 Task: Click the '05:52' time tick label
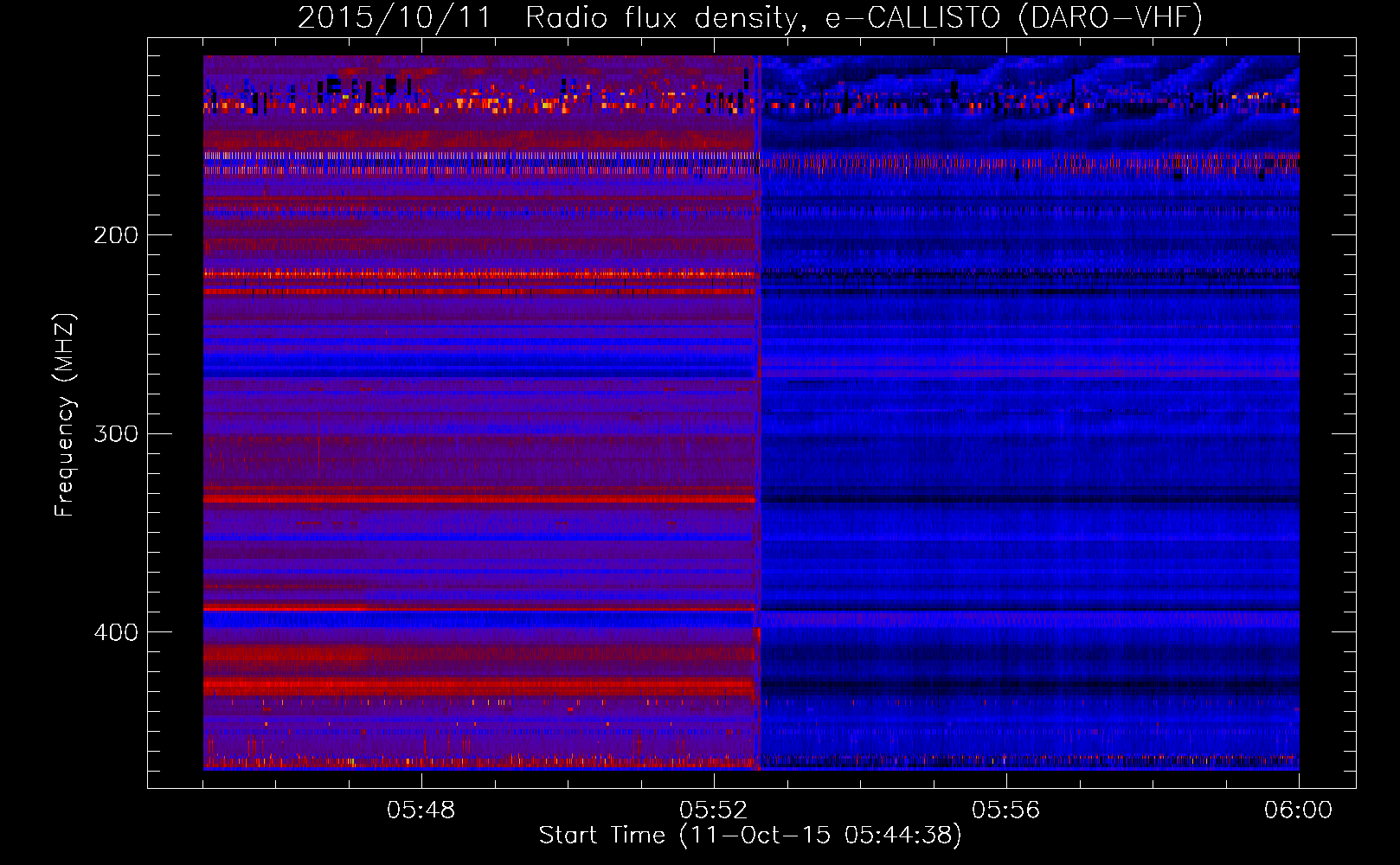click(x=714, y=811)
